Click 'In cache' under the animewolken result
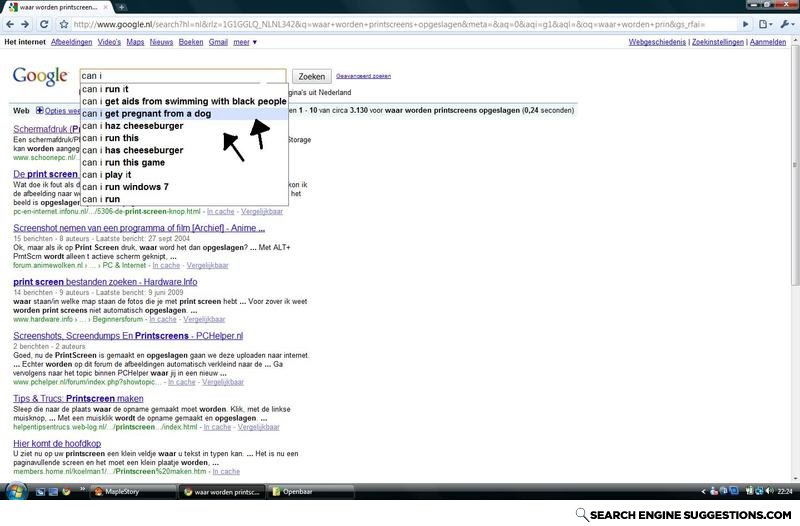The width and height of the screenshot is (800, 526). click(166, 265)
